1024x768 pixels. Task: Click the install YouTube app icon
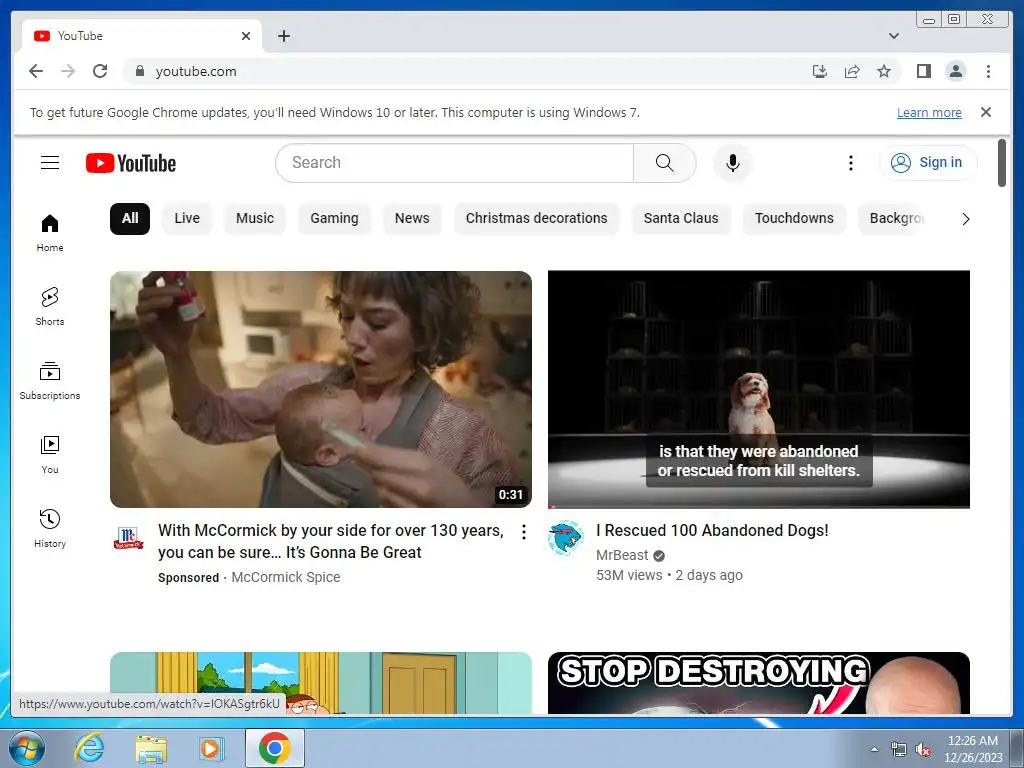pos(820,71)
